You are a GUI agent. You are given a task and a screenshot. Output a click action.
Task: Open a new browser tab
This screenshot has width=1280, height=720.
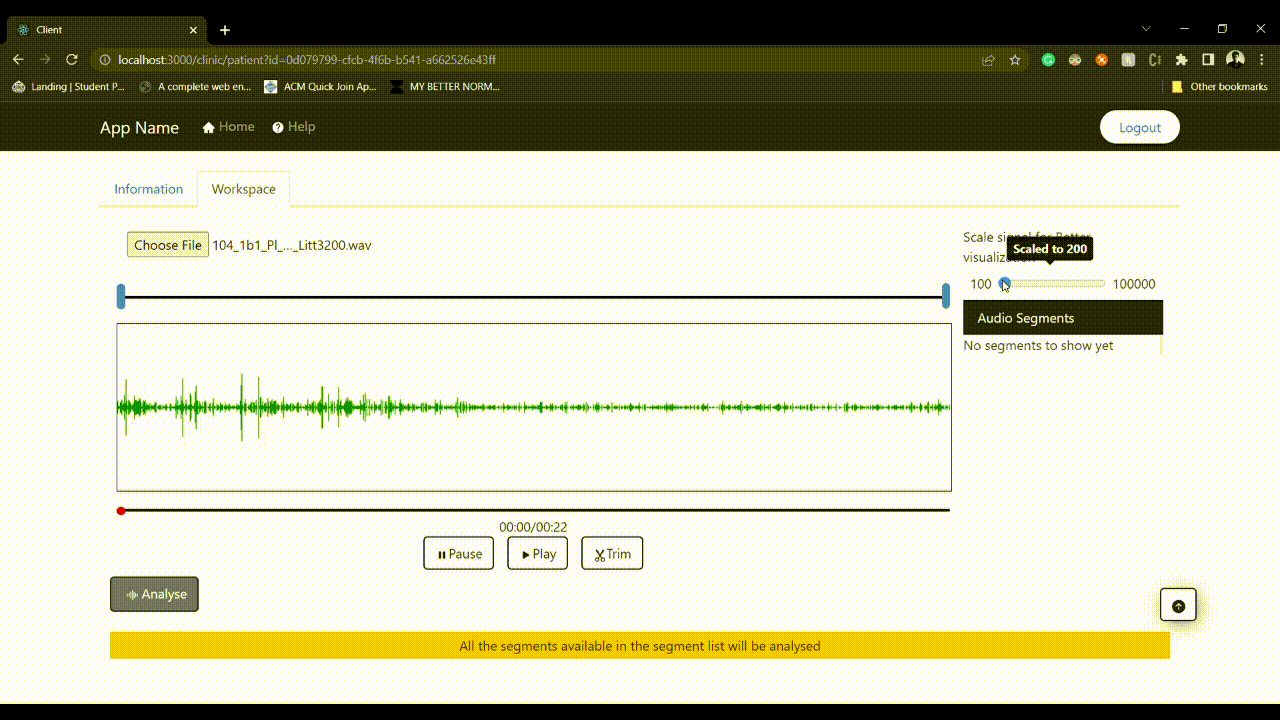tap(225, 30)
